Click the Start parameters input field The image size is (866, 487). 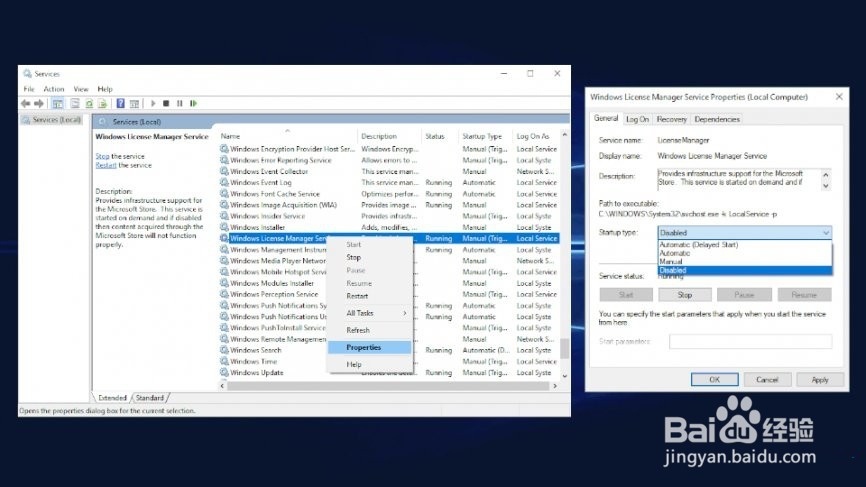pos(750,341)
